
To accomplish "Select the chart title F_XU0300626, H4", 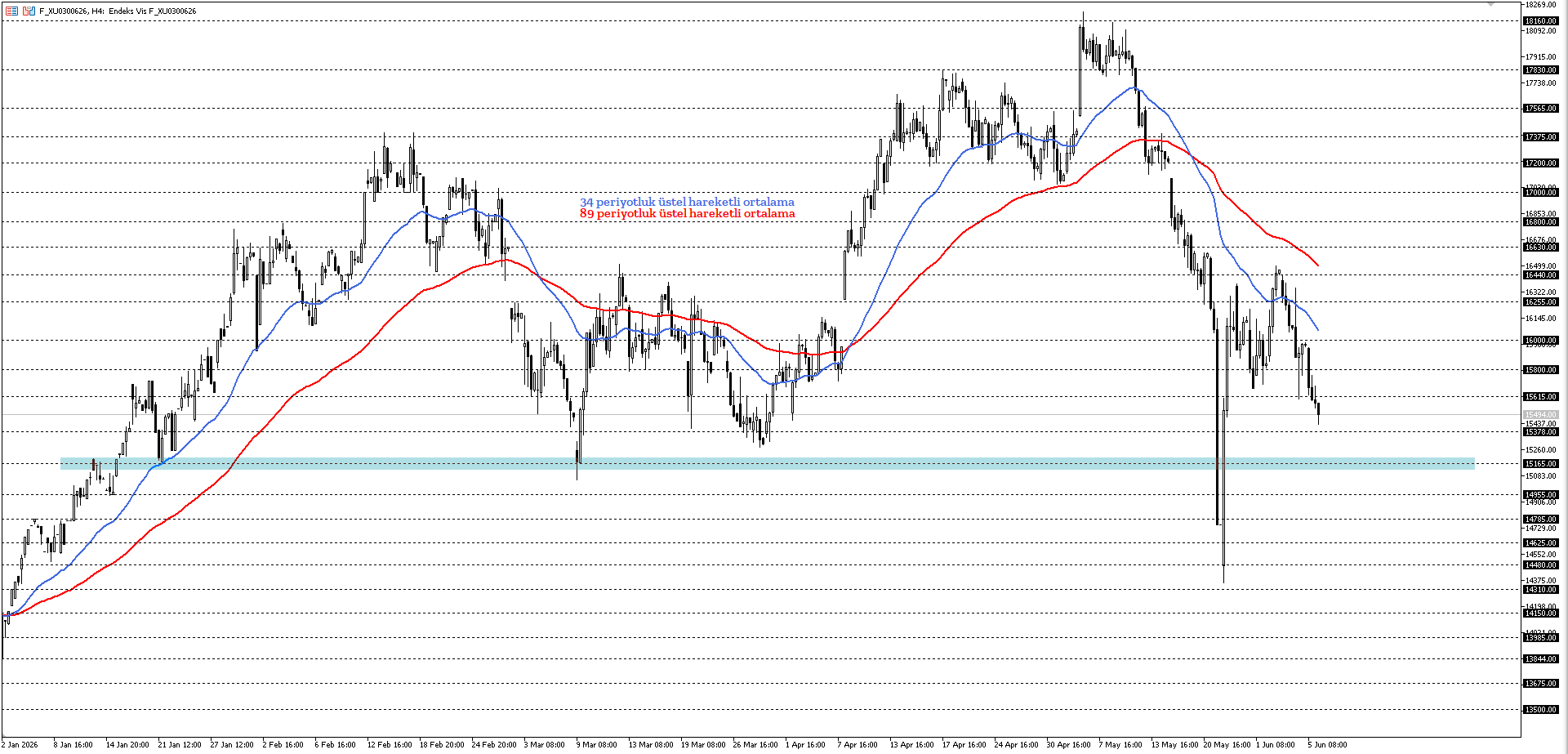I will pos(71,11).
